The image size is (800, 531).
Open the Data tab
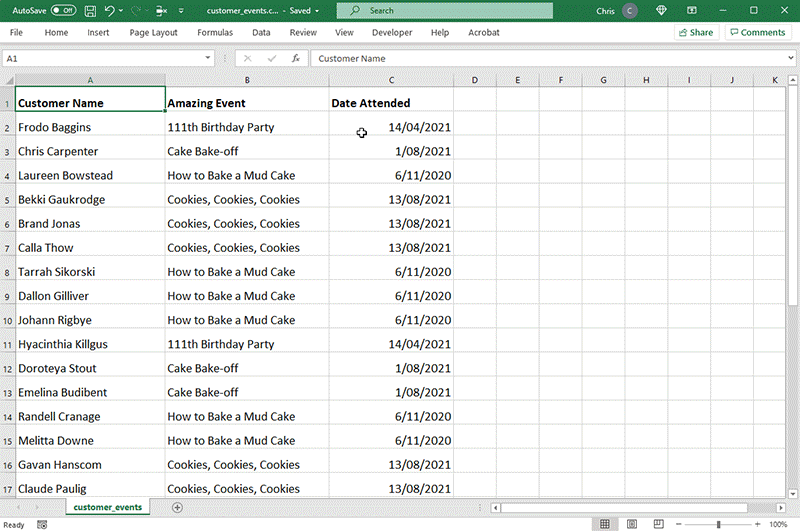[261, 32]
